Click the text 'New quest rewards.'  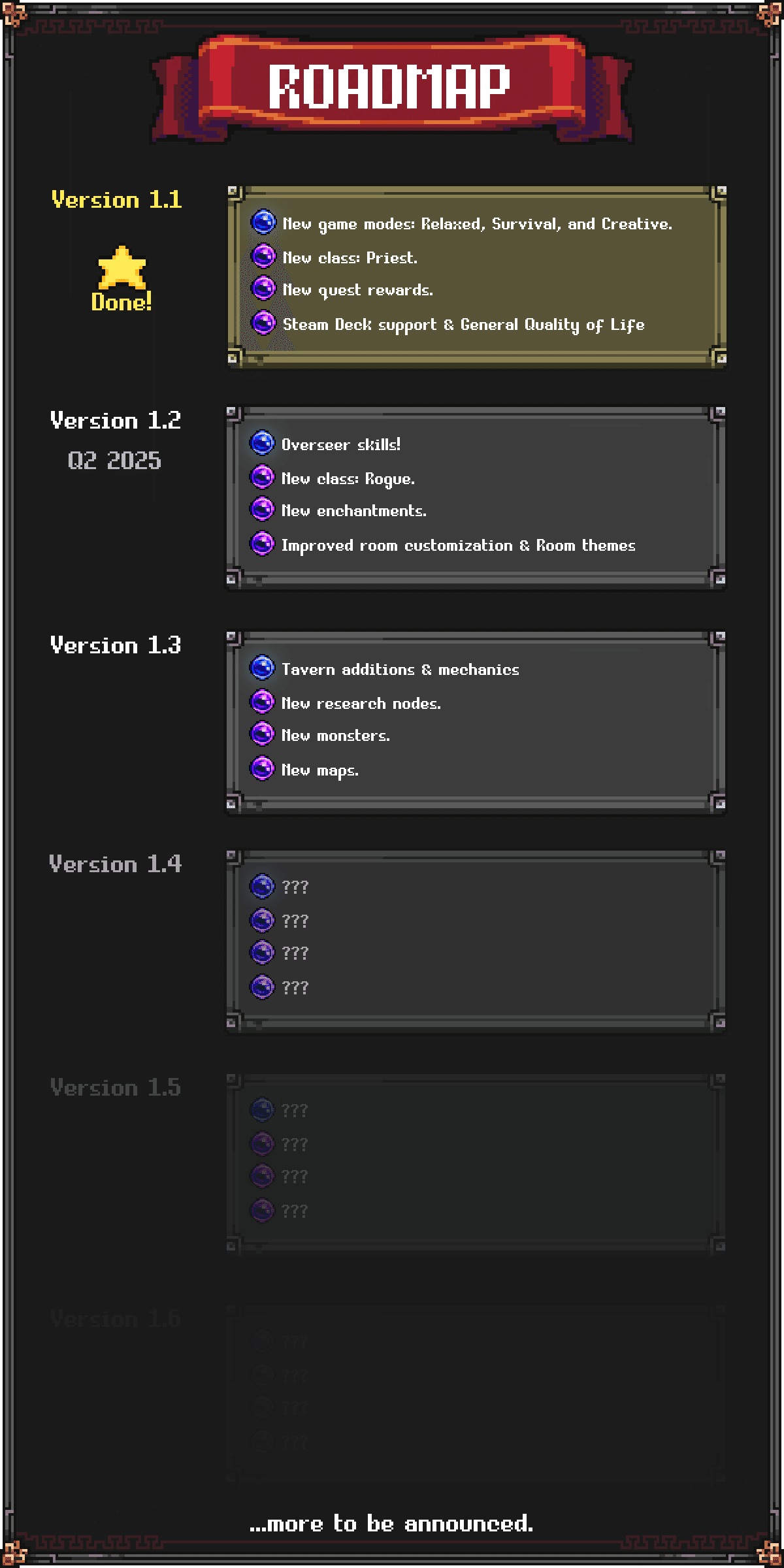358,291
